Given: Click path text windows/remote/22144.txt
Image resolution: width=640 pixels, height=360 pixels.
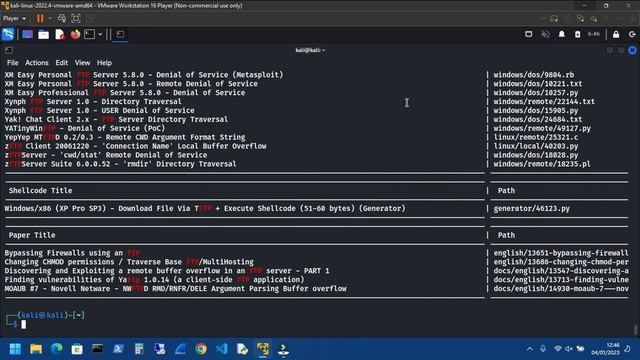Looking at the screenshot, I should (544, 102).
